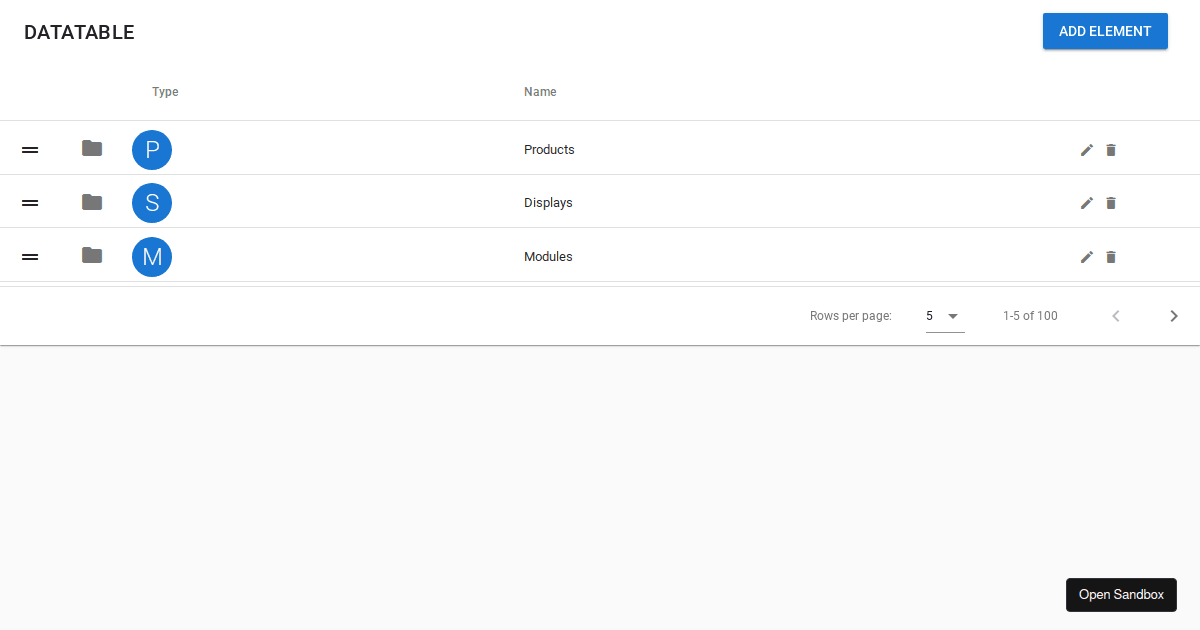Go to the next page with the right chevron
This screenshot has height=630, width=1200.
[1174, 315]
